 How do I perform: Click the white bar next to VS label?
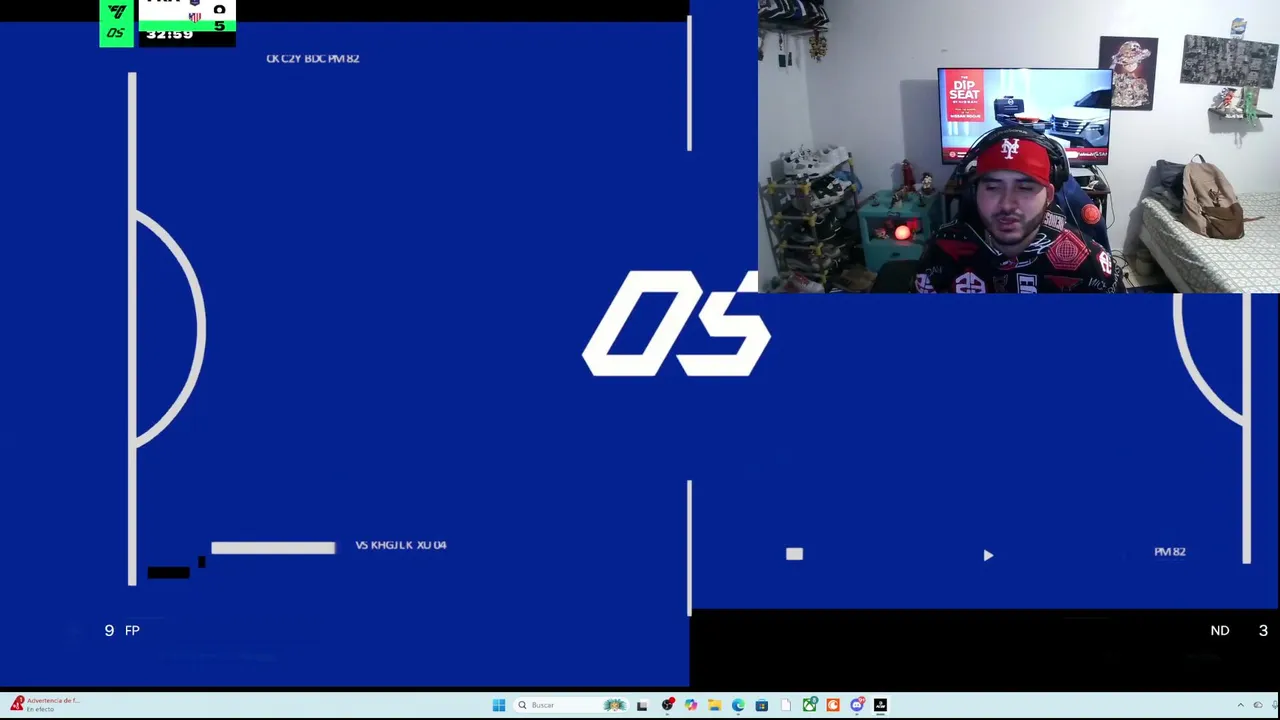[273, 547]
